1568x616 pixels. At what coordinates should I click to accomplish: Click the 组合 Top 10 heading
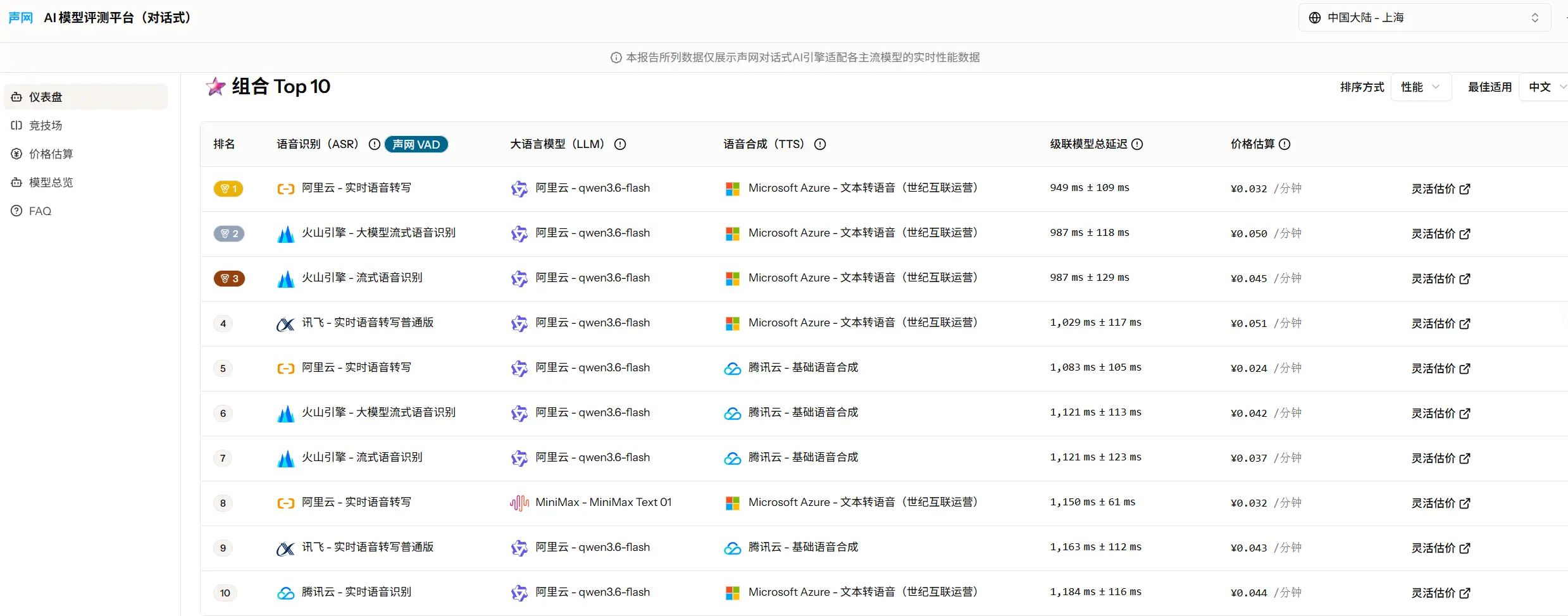pyautogui.click(x=281, y=86)
